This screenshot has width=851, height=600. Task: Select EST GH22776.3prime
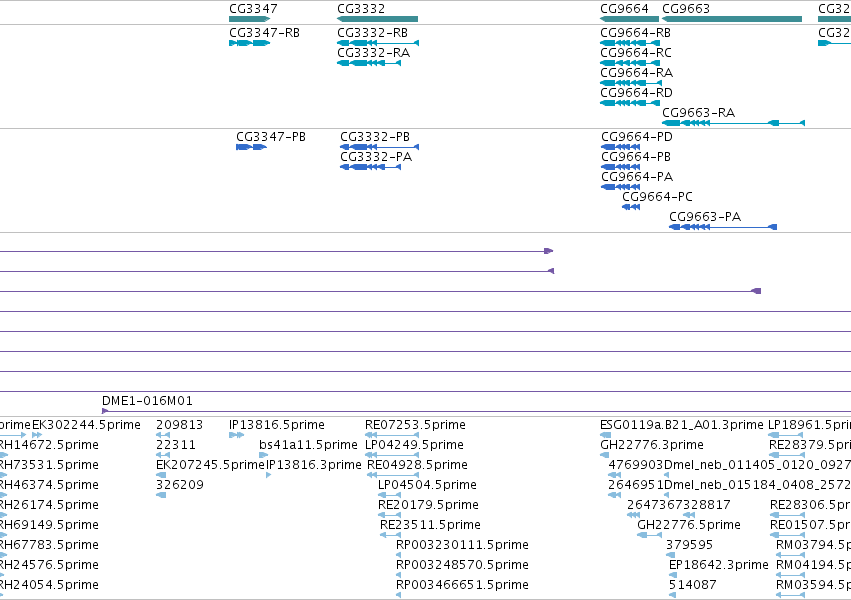click(652, 445)
